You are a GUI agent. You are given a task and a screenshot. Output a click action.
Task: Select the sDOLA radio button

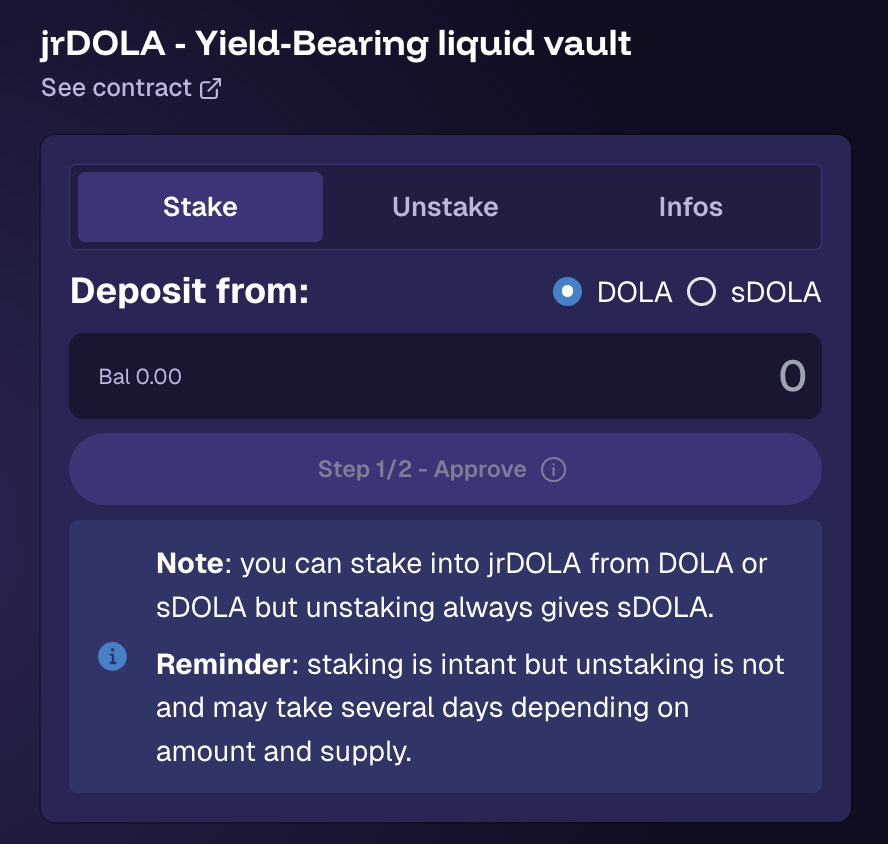click(702, 292)
